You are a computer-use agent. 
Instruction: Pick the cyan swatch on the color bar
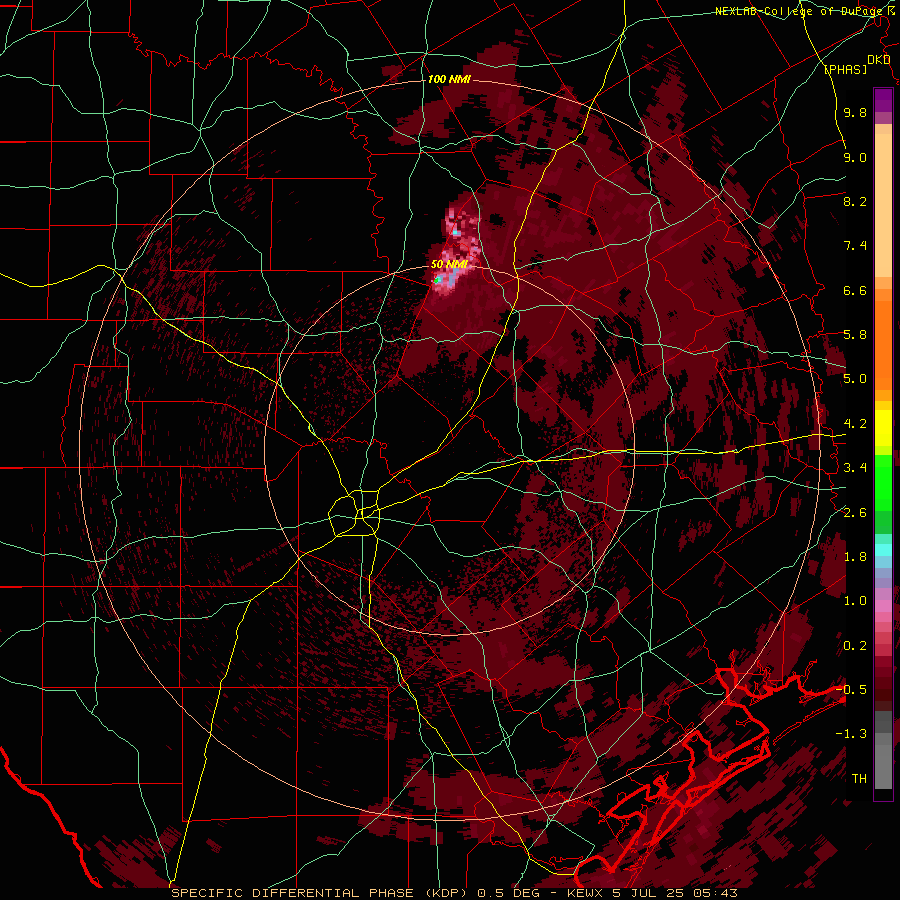(x=883, y=550)
